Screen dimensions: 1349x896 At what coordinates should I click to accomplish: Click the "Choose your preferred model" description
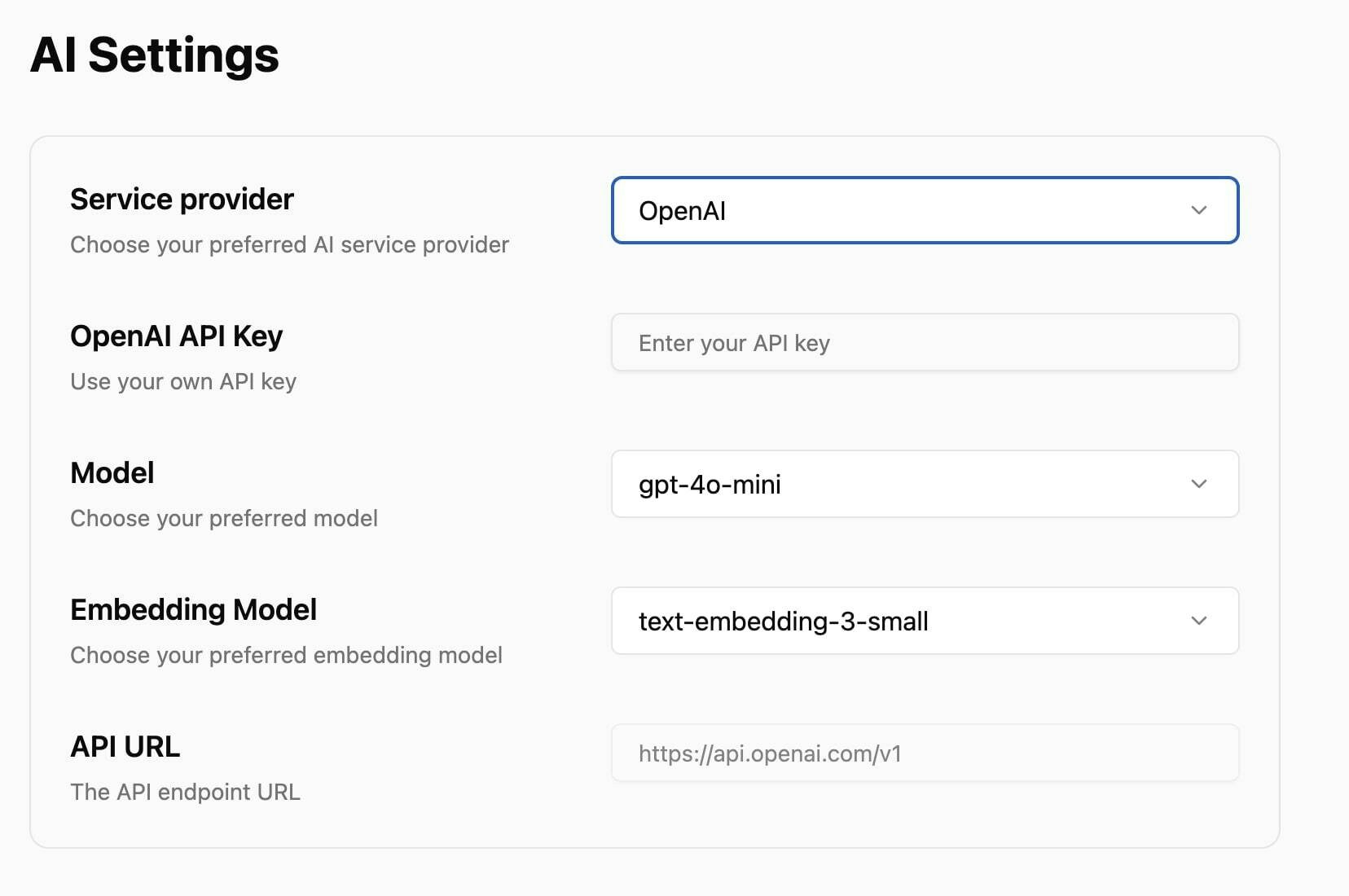coord(224,519)
